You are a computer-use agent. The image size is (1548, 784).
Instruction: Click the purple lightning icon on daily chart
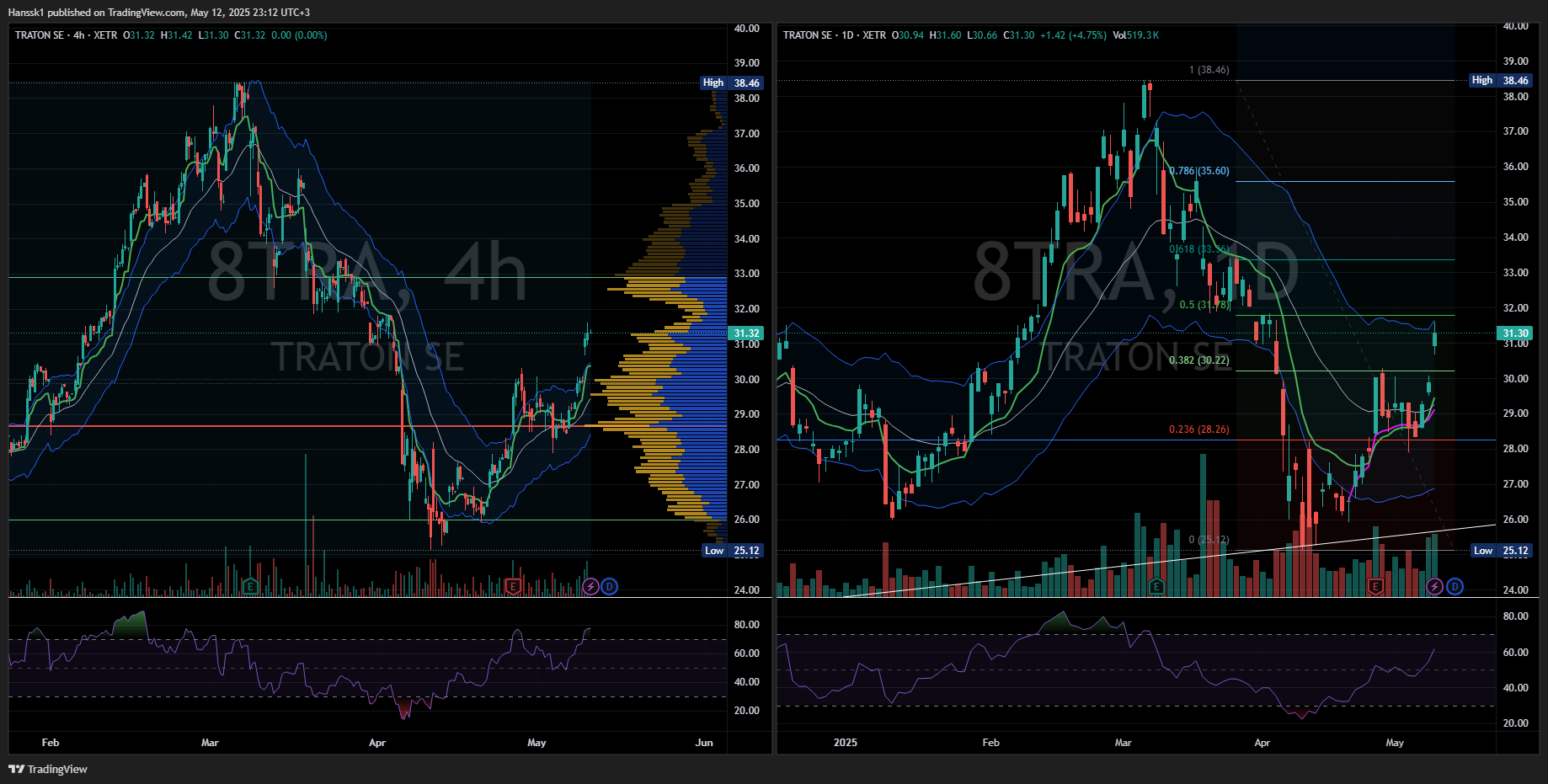click(x=1434, y=586)
